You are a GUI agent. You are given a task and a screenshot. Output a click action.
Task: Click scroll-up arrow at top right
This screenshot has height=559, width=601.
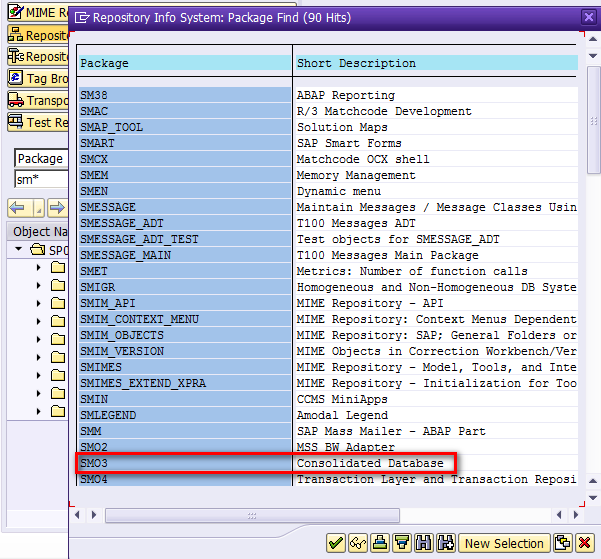[593, 39]
